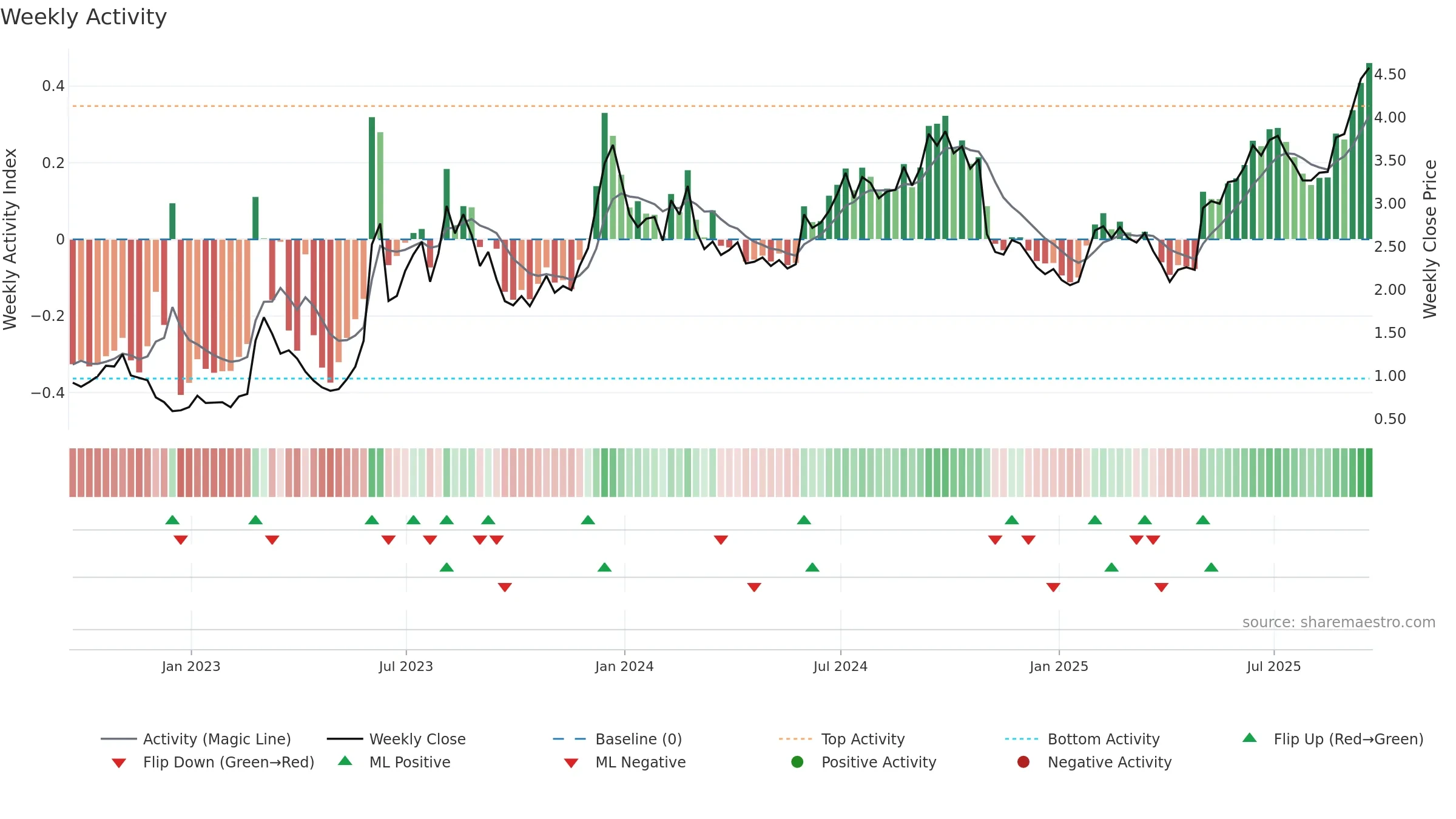
Task: Click green Flip Up triangle icon in legend
Action: [x=1250, y=738]
